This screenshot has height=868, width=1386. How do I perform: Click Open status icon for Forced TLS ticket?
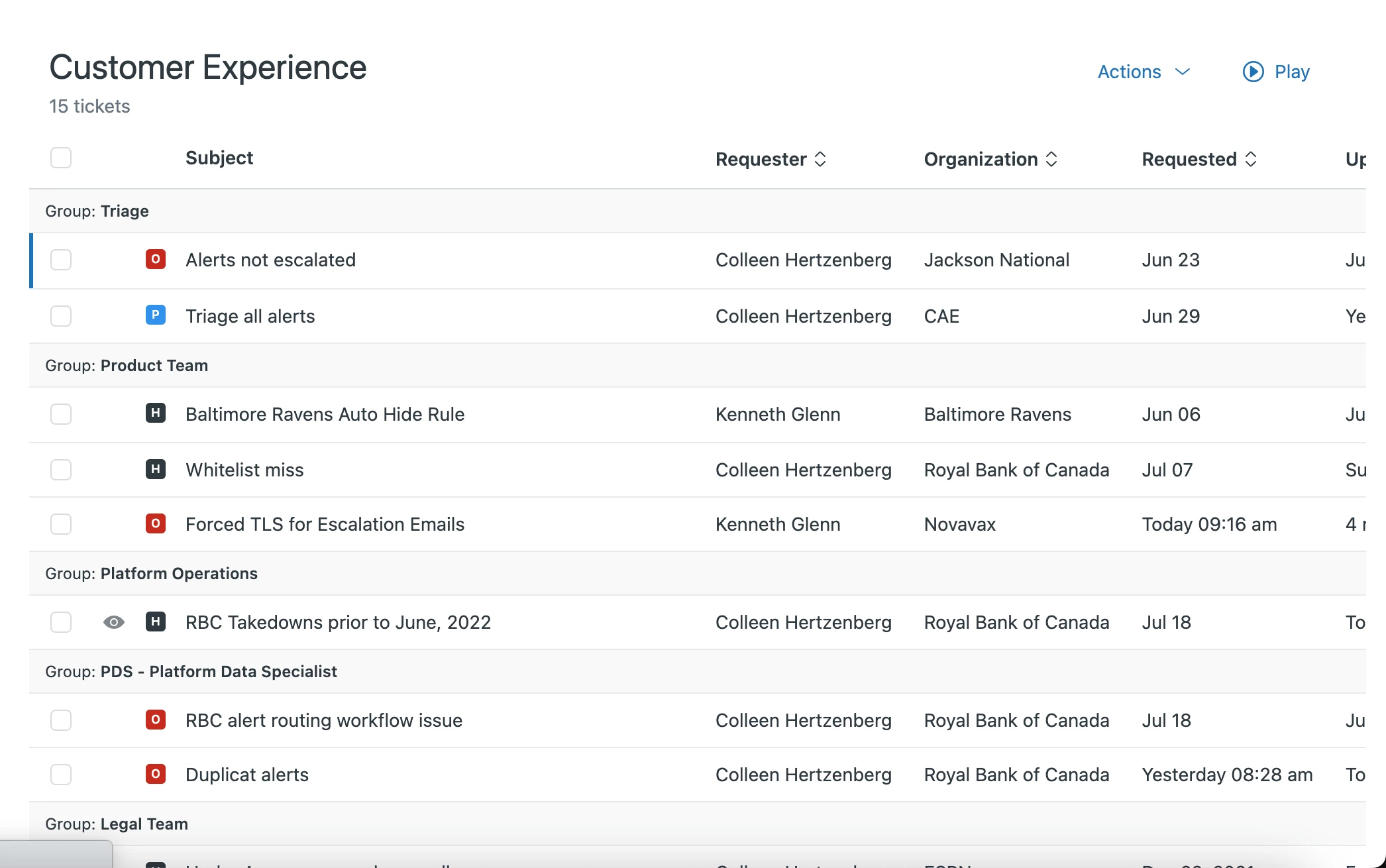click(x=155, y=523)
